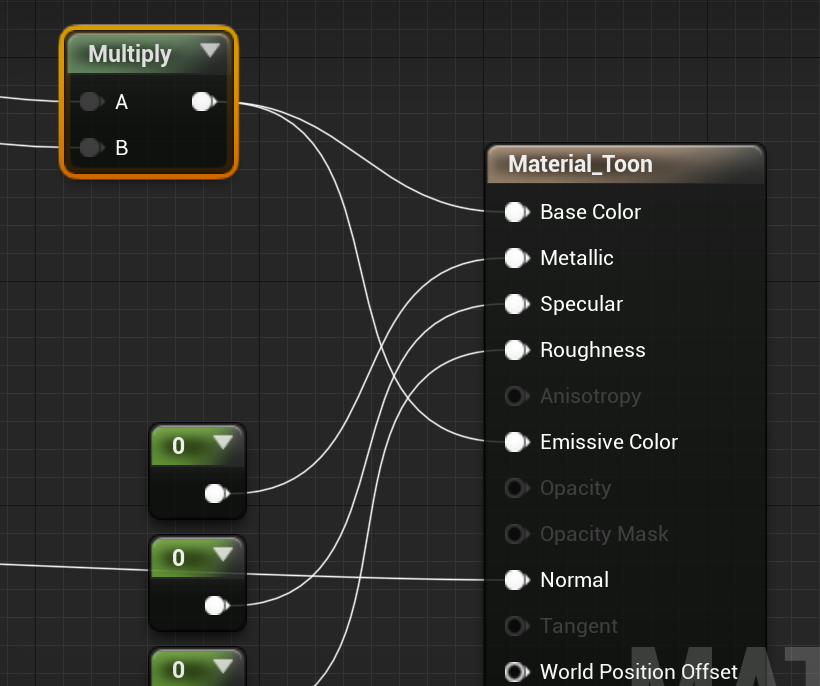
Task: Toggle the arrow on the bottom-most 0 constant
Action: (223, 666)
